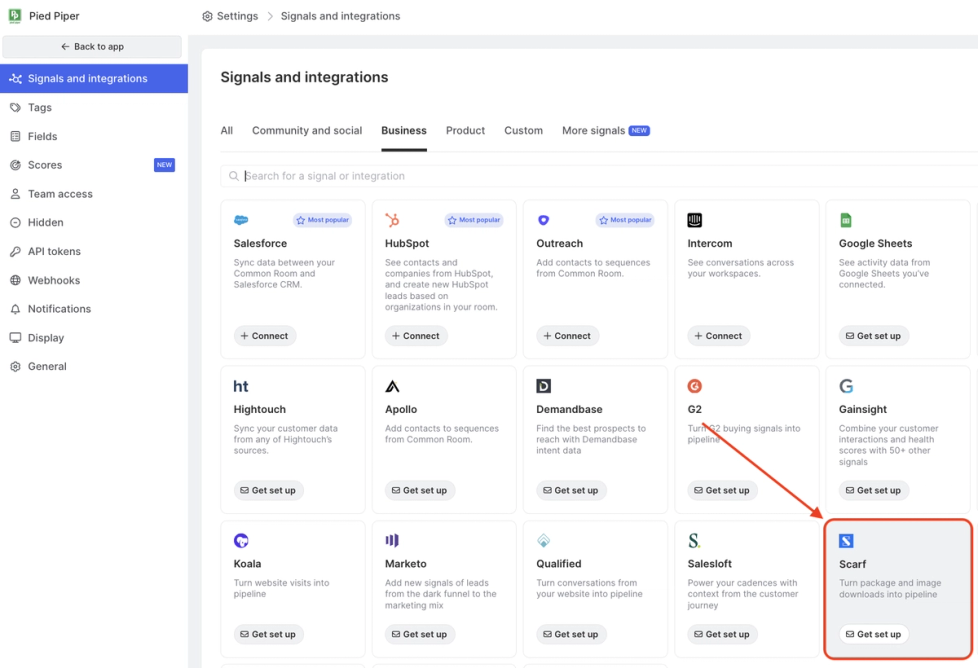Click the Hidden icon in sidebar
The width and height of the screenshot is (978, 668).
(16, 223)
